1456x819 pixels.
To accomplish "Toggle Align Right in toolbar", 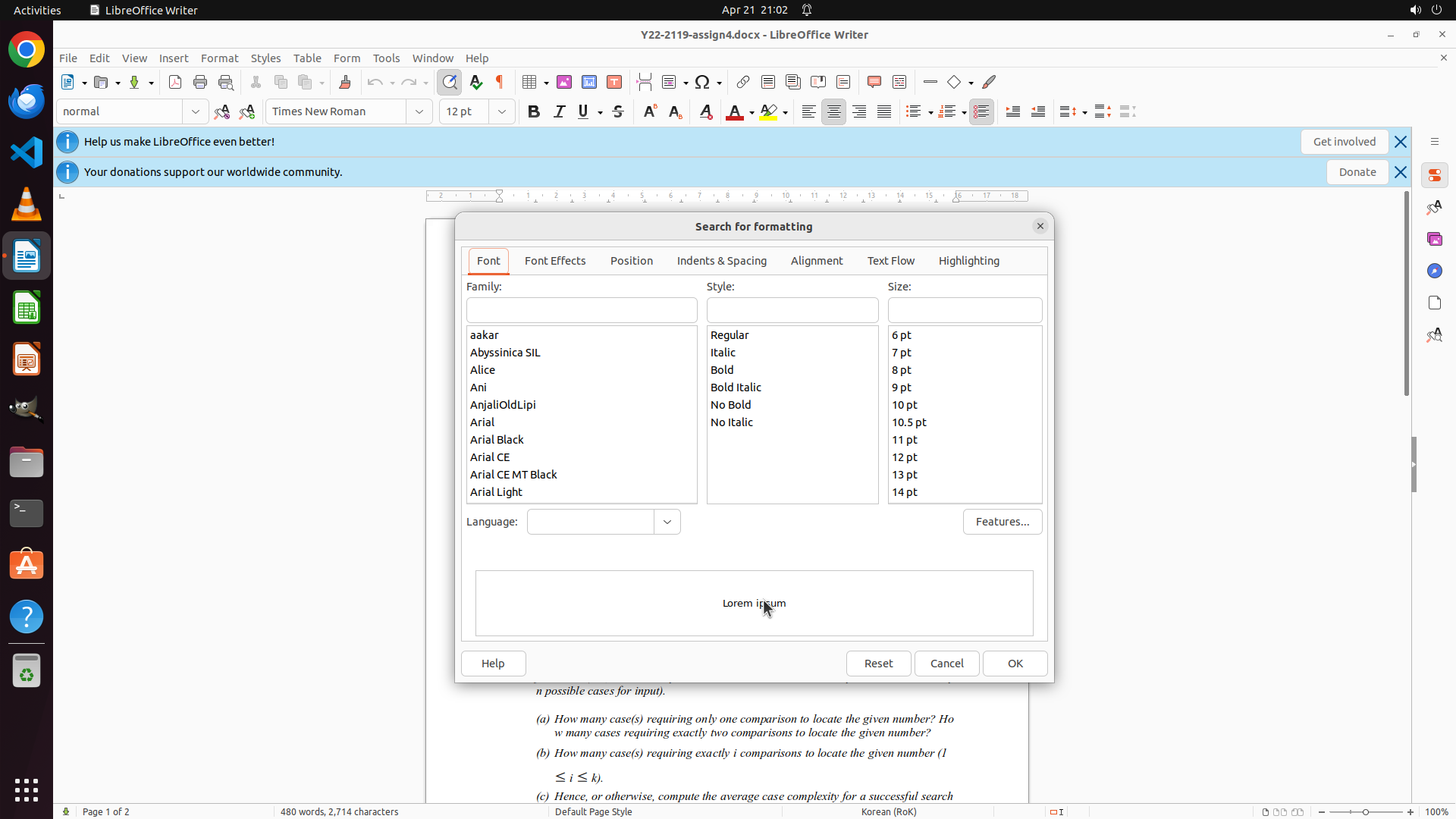I will tap(859, 111).
